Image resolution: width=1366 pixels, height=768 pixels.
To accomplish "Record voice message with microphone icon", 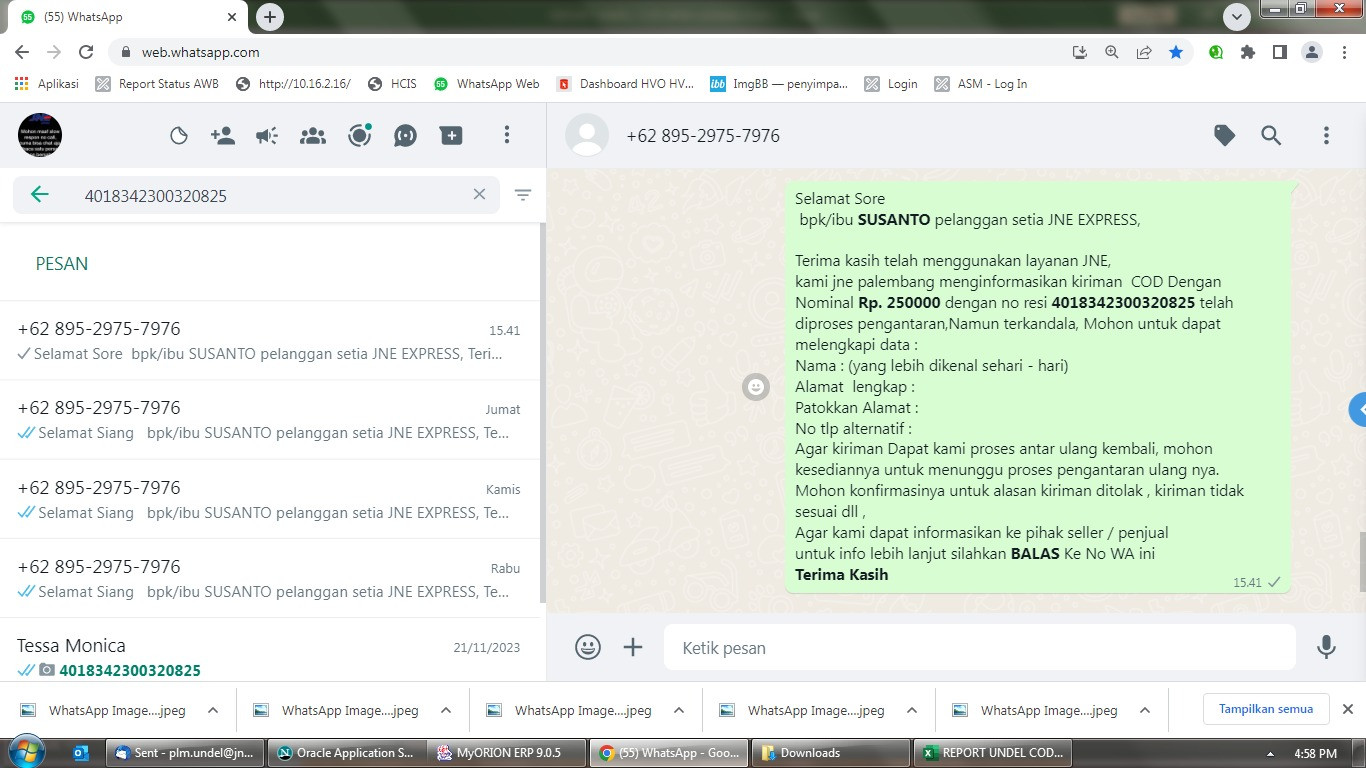I will pos(1326,647).
